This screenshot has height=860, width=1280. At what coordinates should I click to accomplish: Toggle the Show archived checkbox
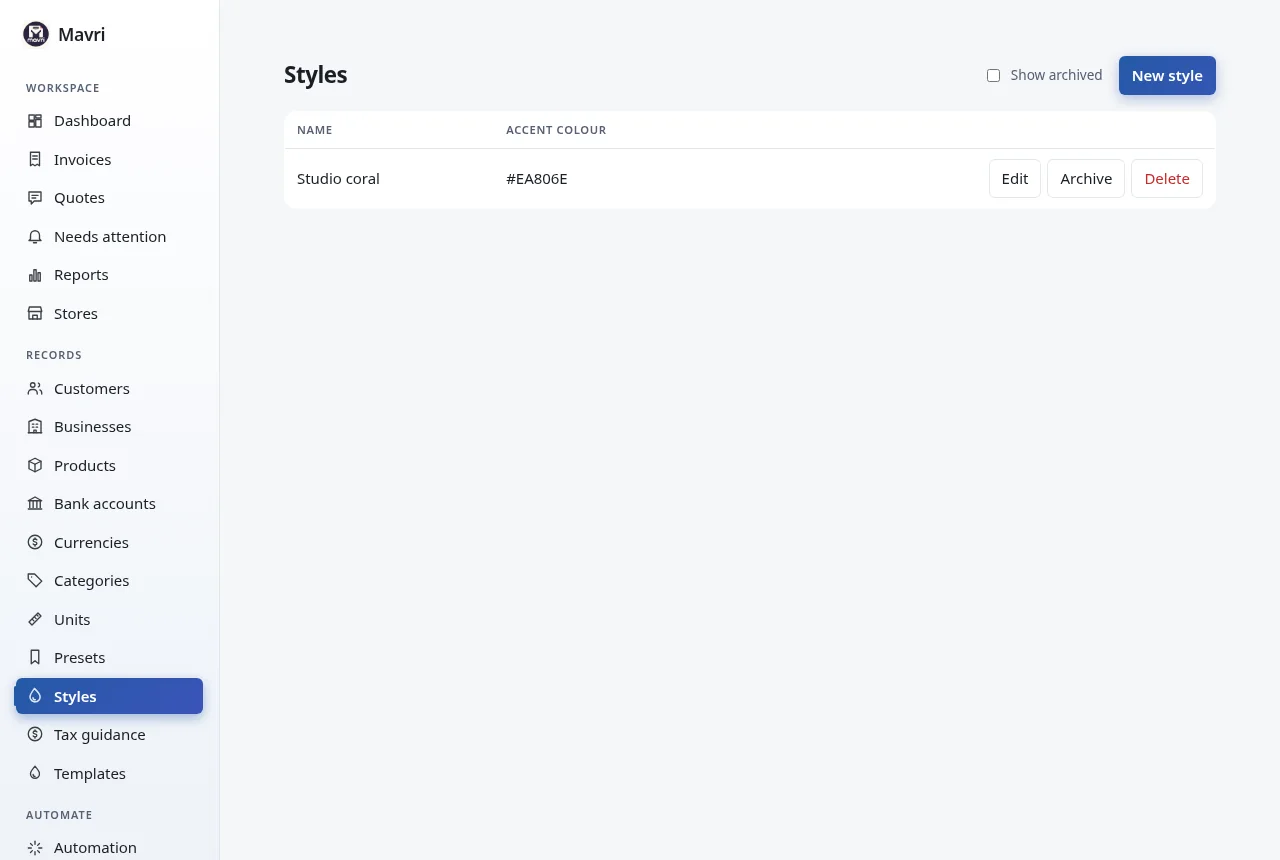tap(993, 76)
